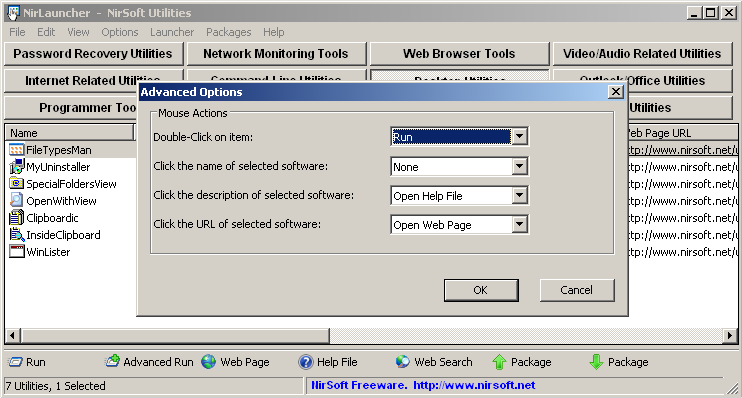Select Clipboardic list entry name
The height and width of the screenshot is (398, 742).
click(52, 218)
